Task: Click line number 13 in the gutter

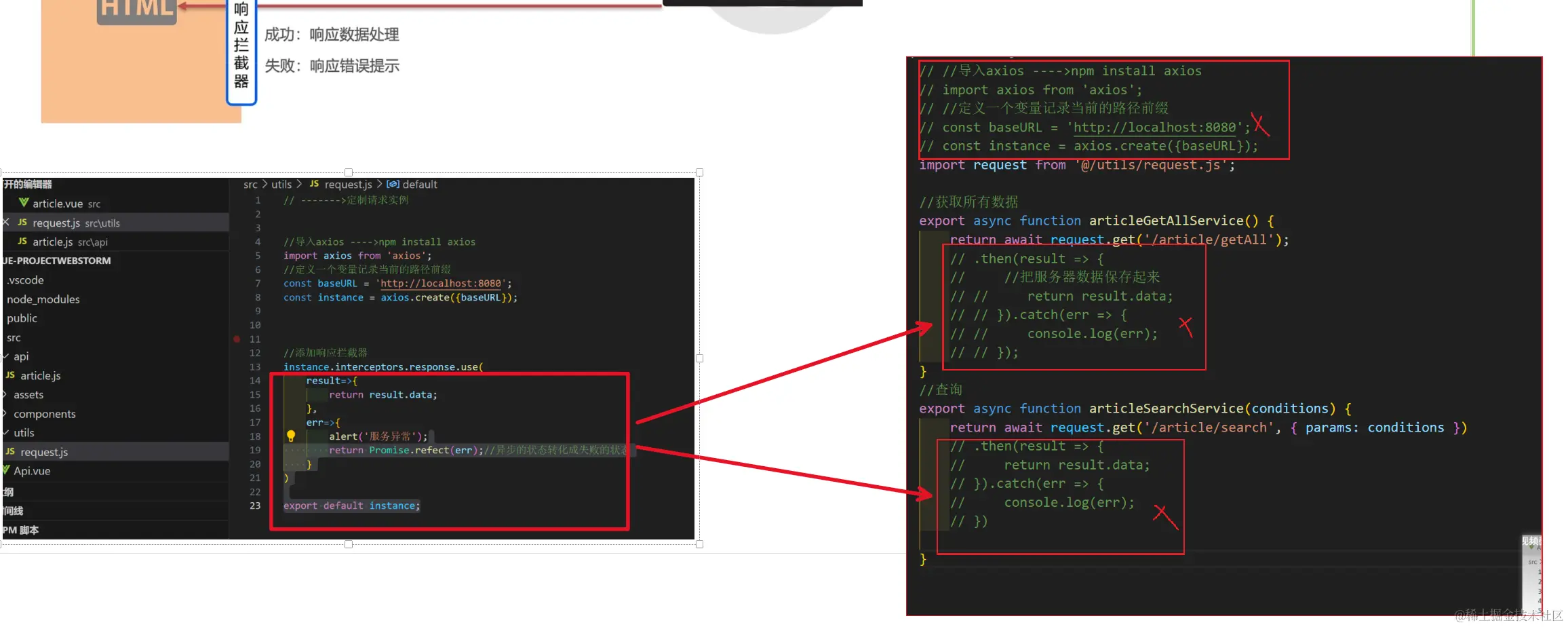Action: tap(255, 367)
